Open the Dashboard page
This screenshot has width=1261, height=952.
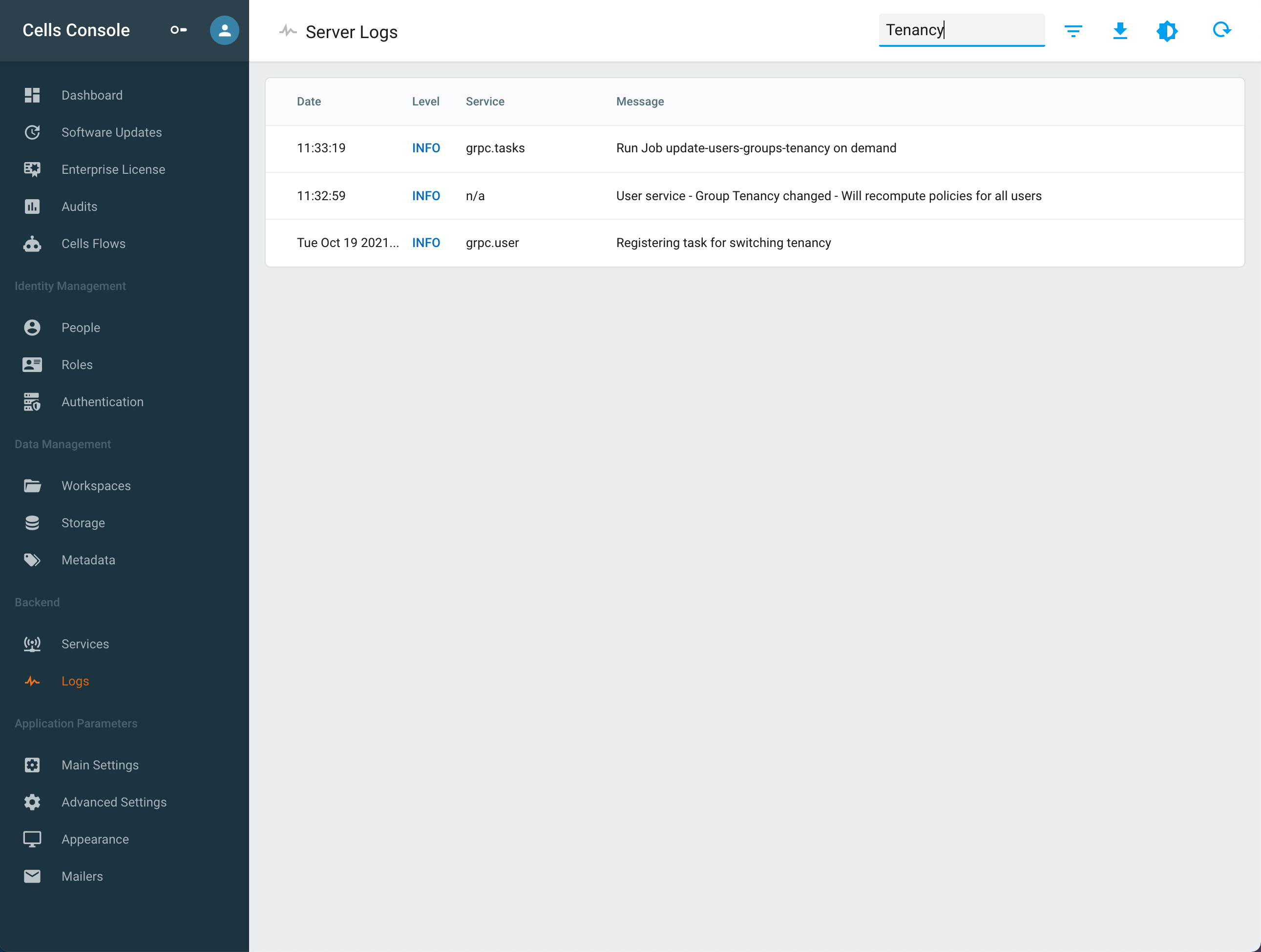coord(92,95)
